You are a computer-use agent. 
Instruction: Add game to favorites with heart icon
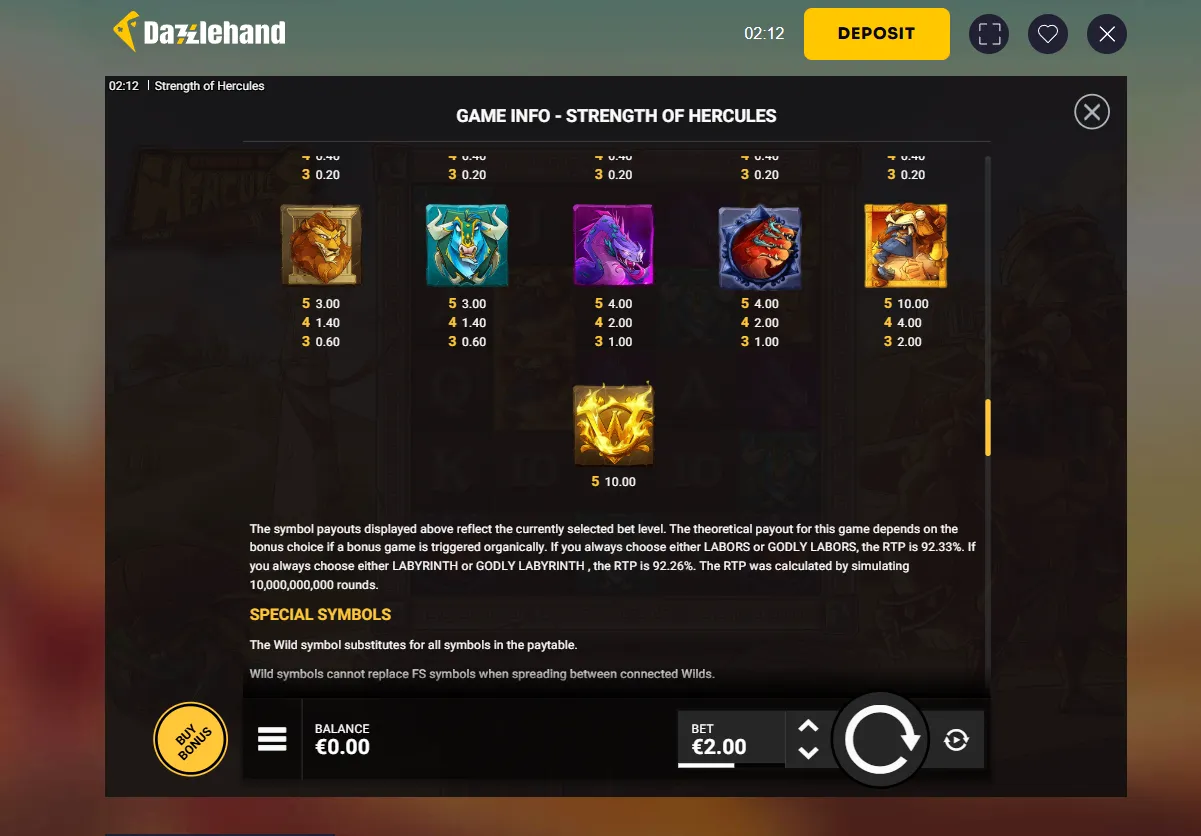point(1047,34)
